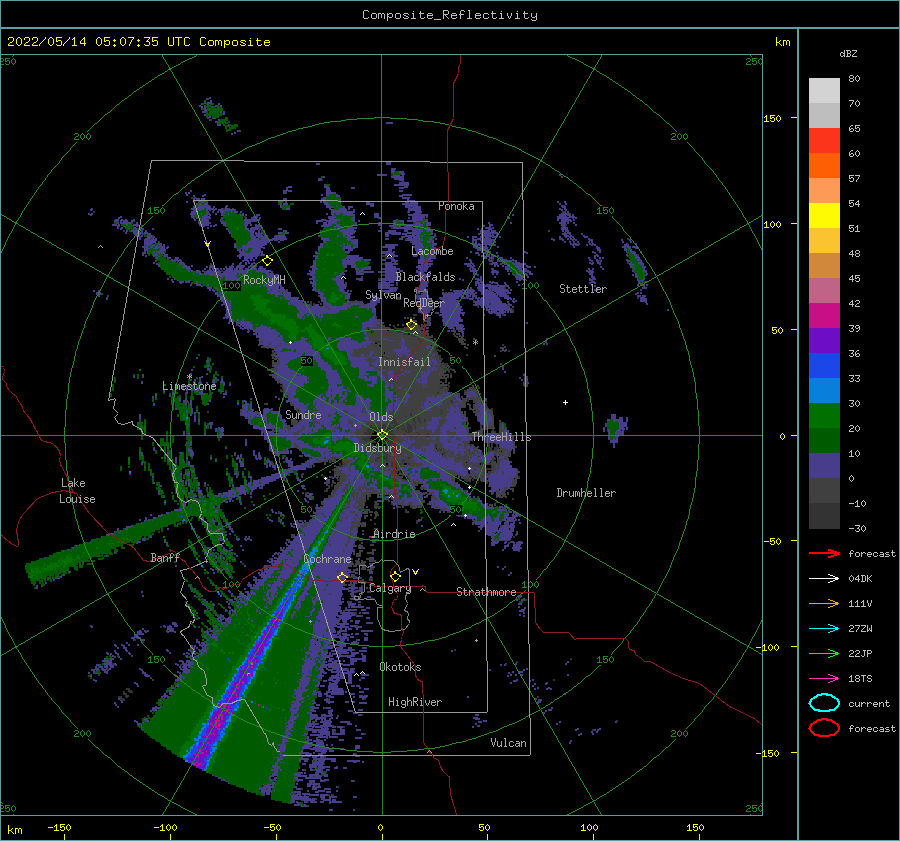This screenshot has width=900, height=841.
Task: Click the white plus marker west of Drumheller
Action: click(565, 402)
